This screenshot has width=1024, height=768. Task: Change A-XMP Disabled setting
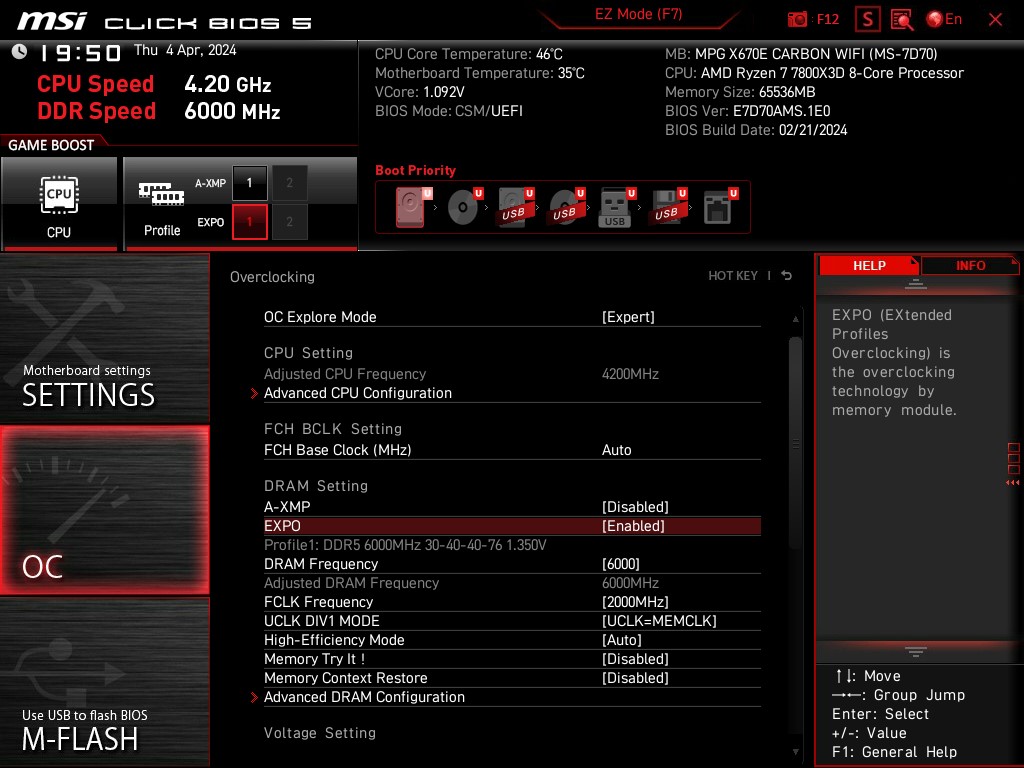coord(512,507)
